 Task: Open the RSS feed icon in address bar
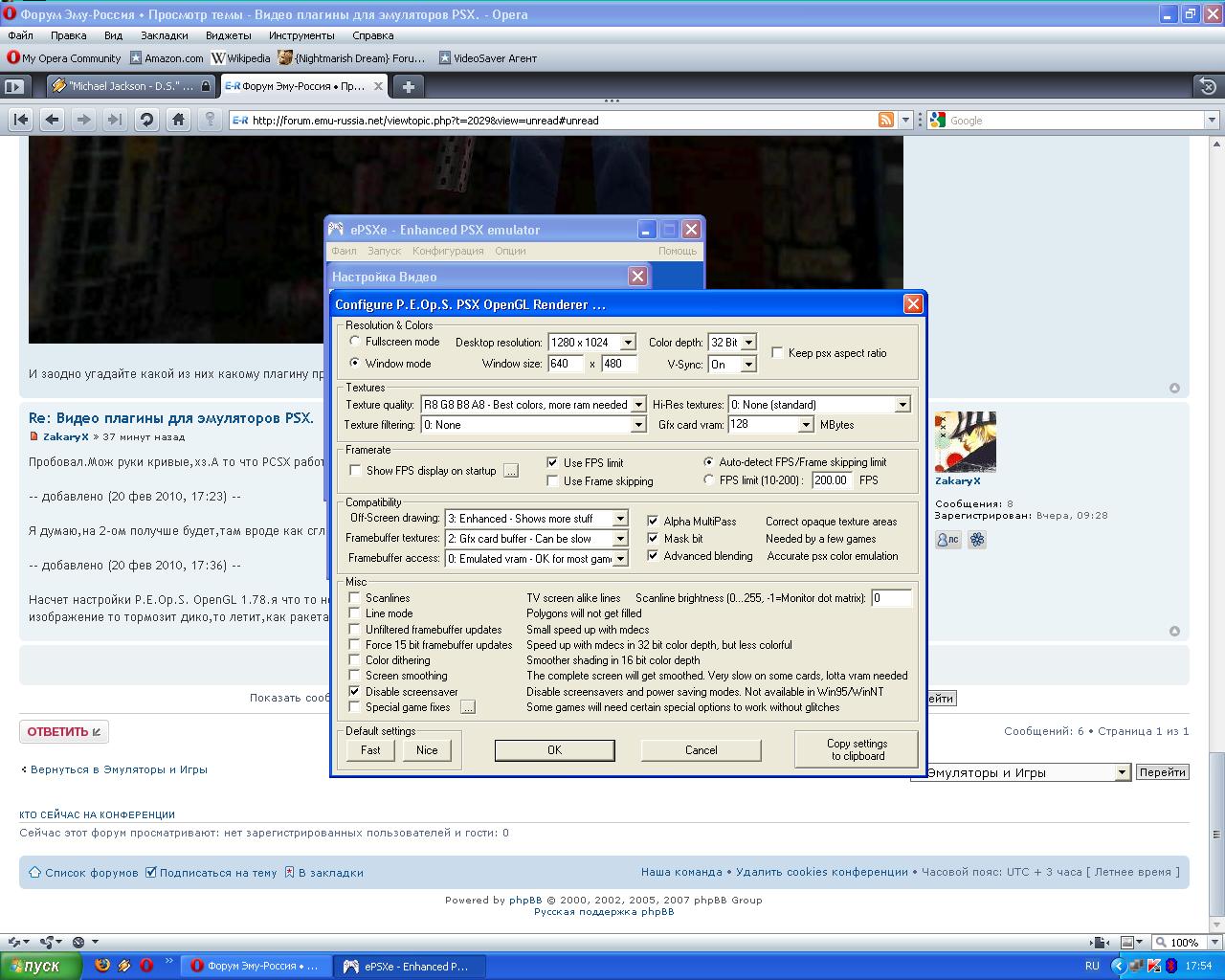point(886,120)
